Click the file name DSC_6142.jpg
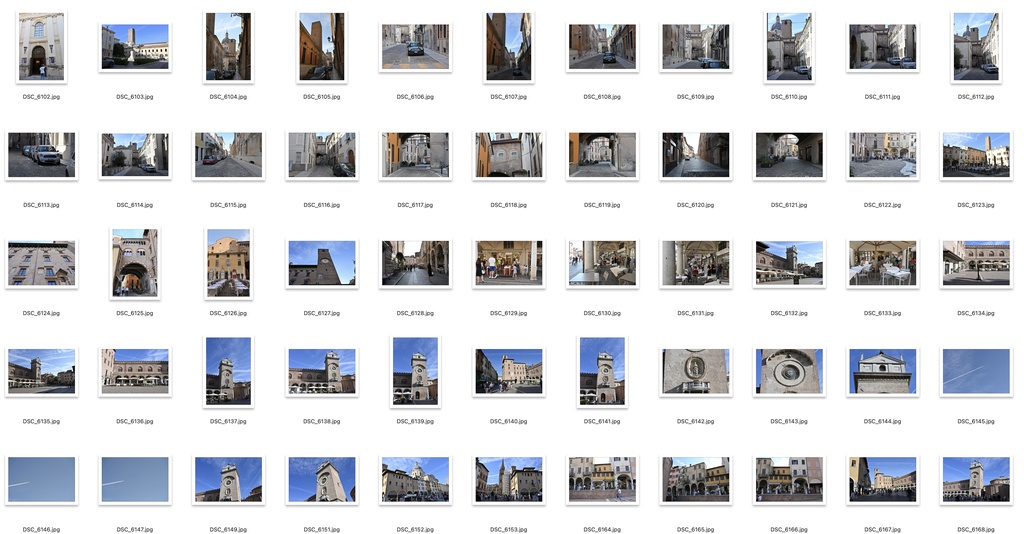Screen dimensions: 1024x534 pyautogui.click(x=695, y=422)
